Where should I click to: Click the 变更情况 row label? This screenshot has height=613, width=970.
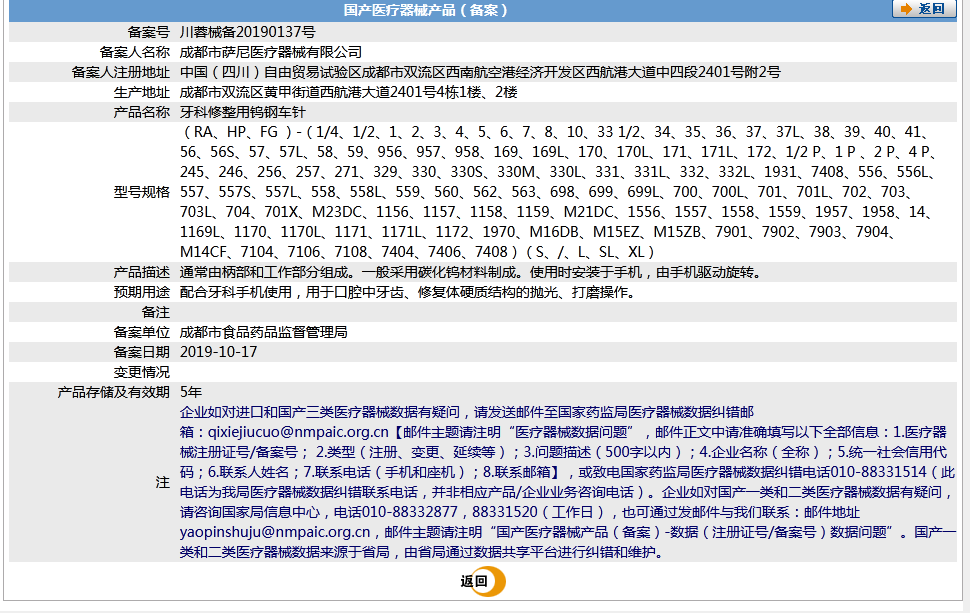click(141, 372)
